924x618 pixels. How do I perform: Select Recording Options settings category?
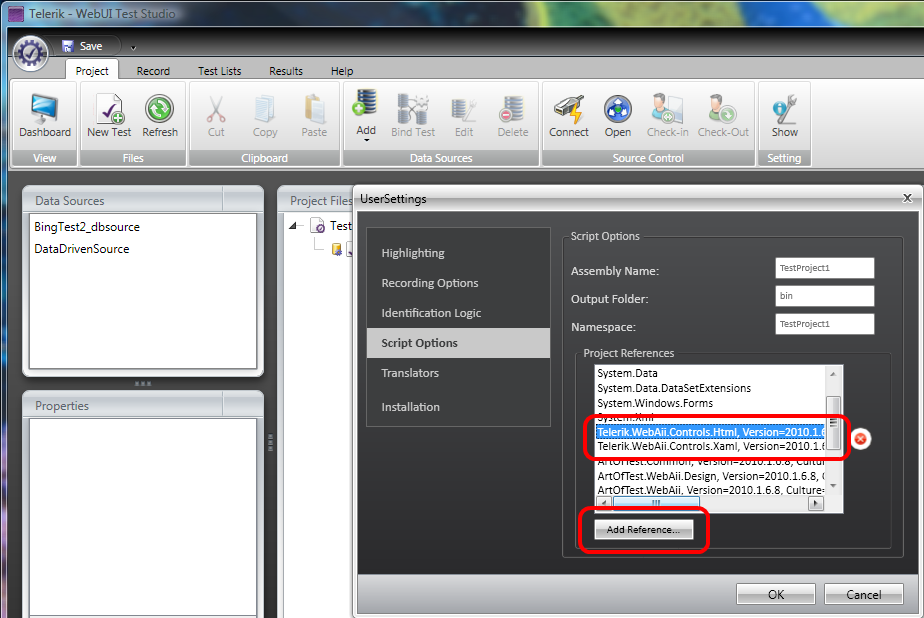[458, 283]
